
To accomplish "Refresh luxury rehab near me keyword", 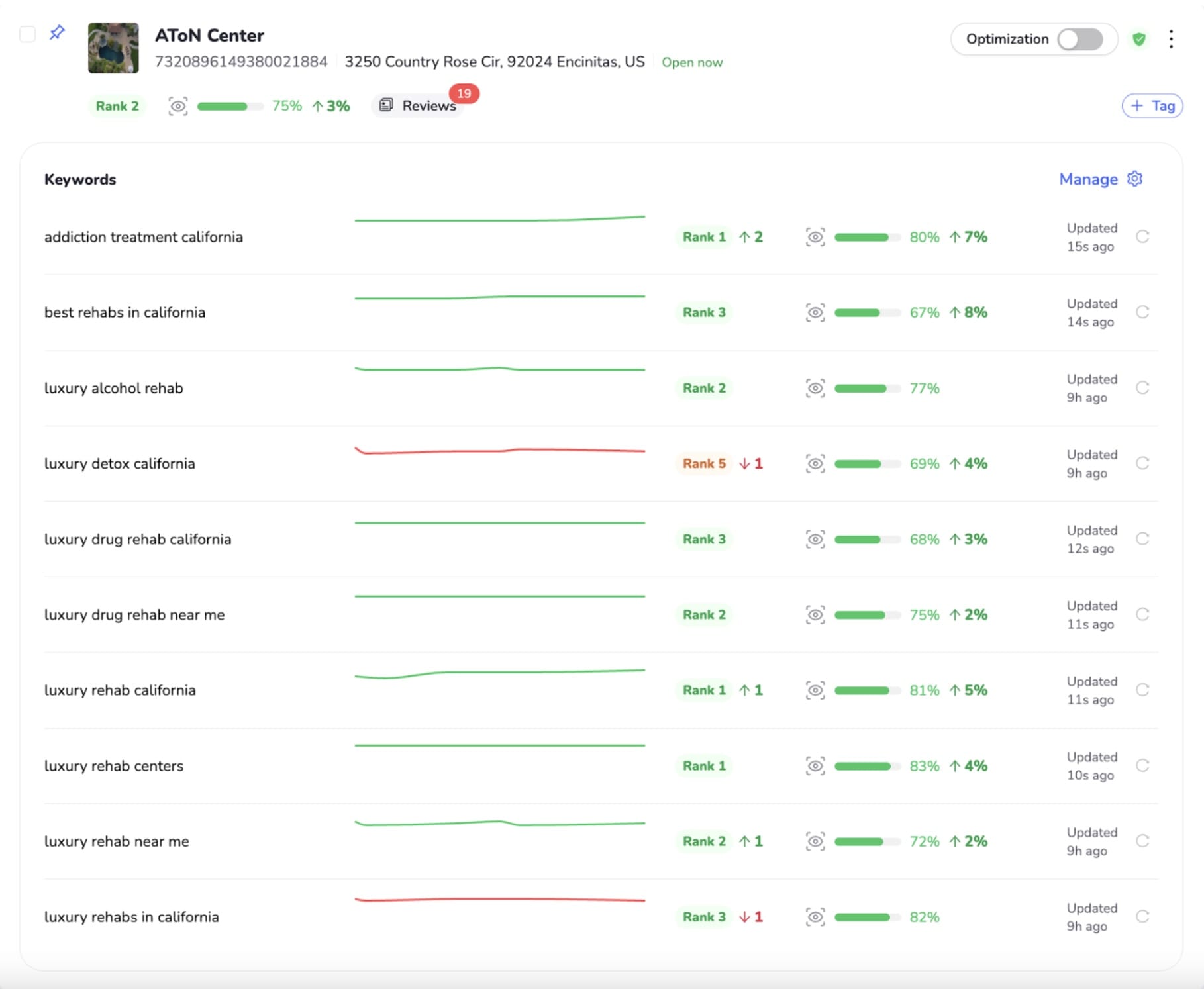I will 1142,840.
